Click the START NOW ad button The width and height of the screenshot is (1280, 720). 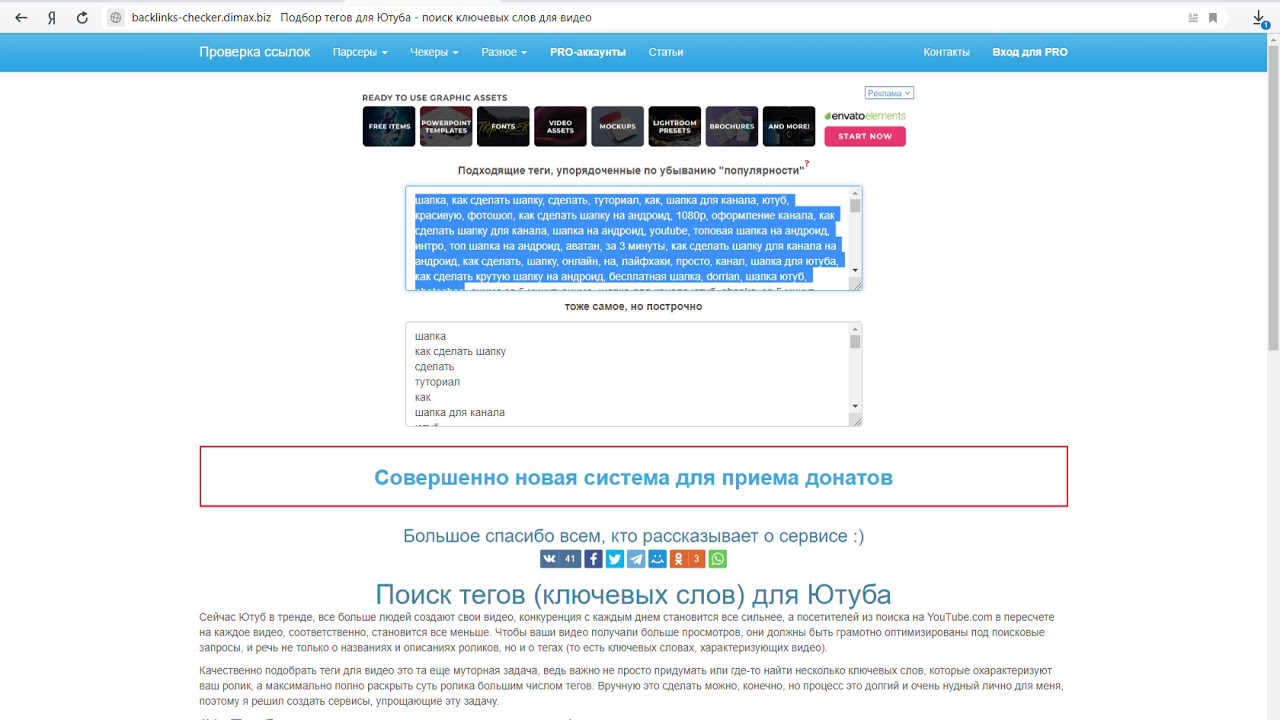point(865,136)
